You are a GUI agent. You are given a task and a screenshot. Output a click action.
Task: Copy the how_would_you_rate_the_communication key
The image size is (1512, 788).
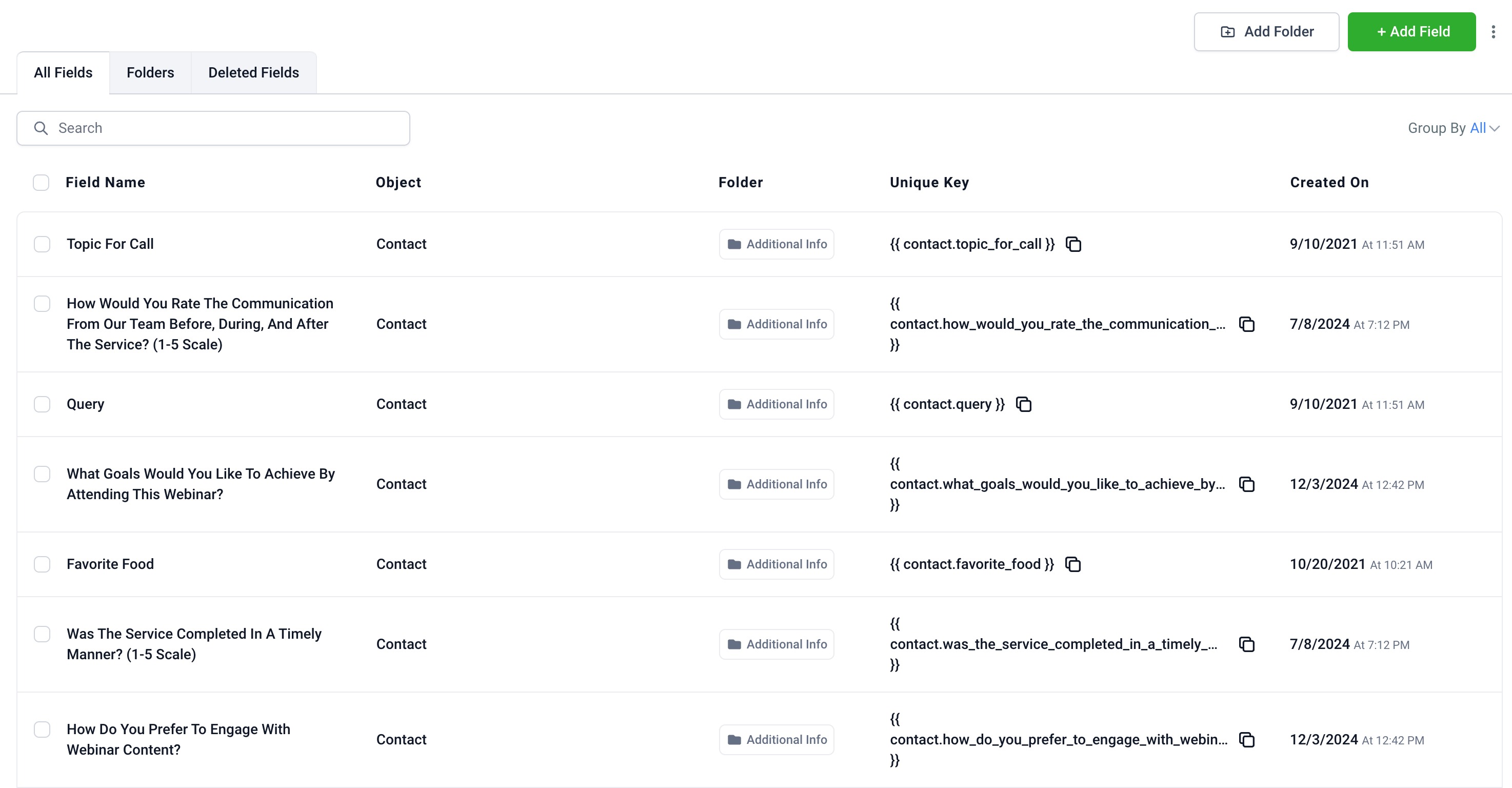1246,324
